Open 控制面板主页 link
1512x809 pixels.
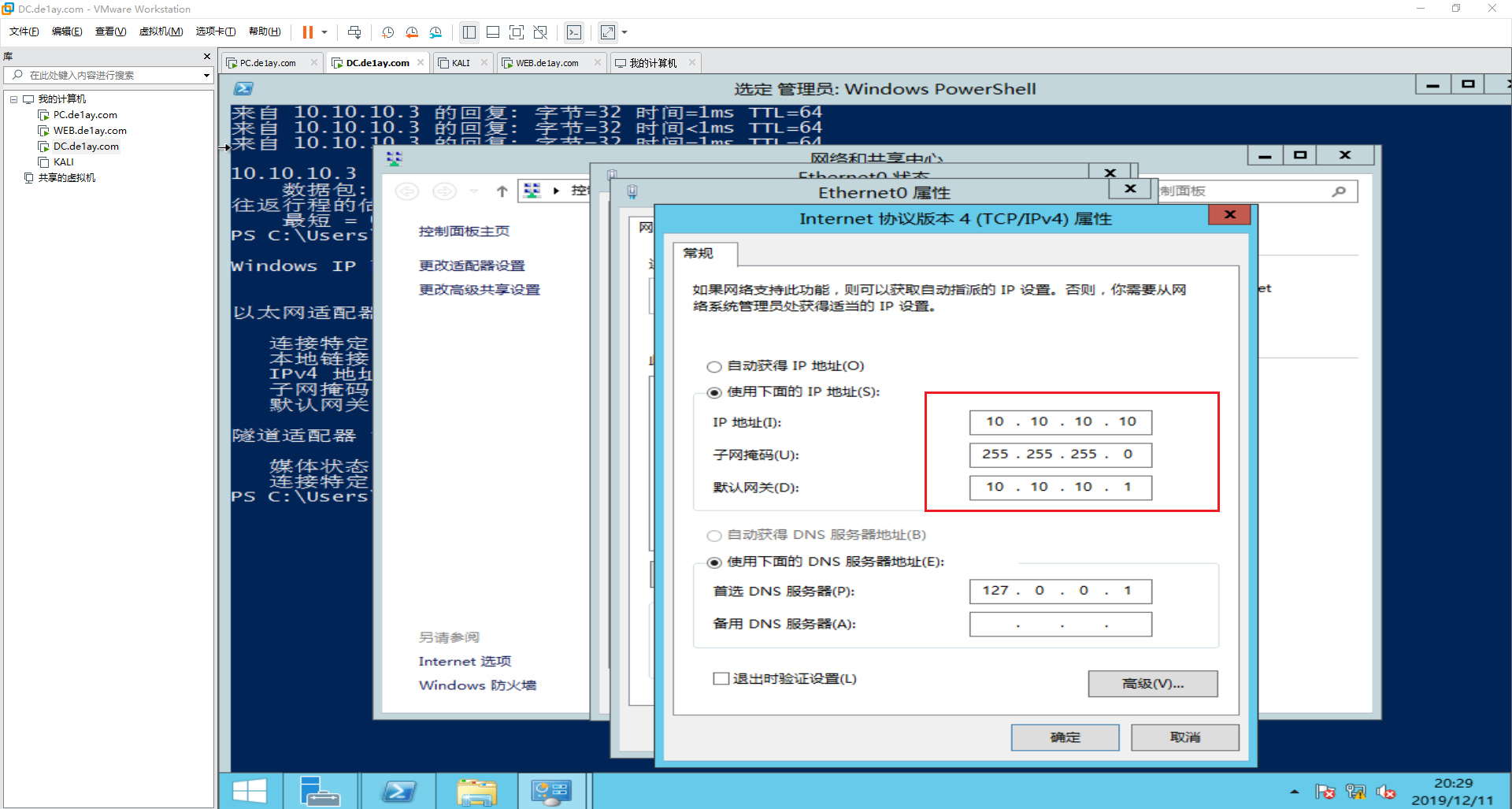[x=464, y=232]
